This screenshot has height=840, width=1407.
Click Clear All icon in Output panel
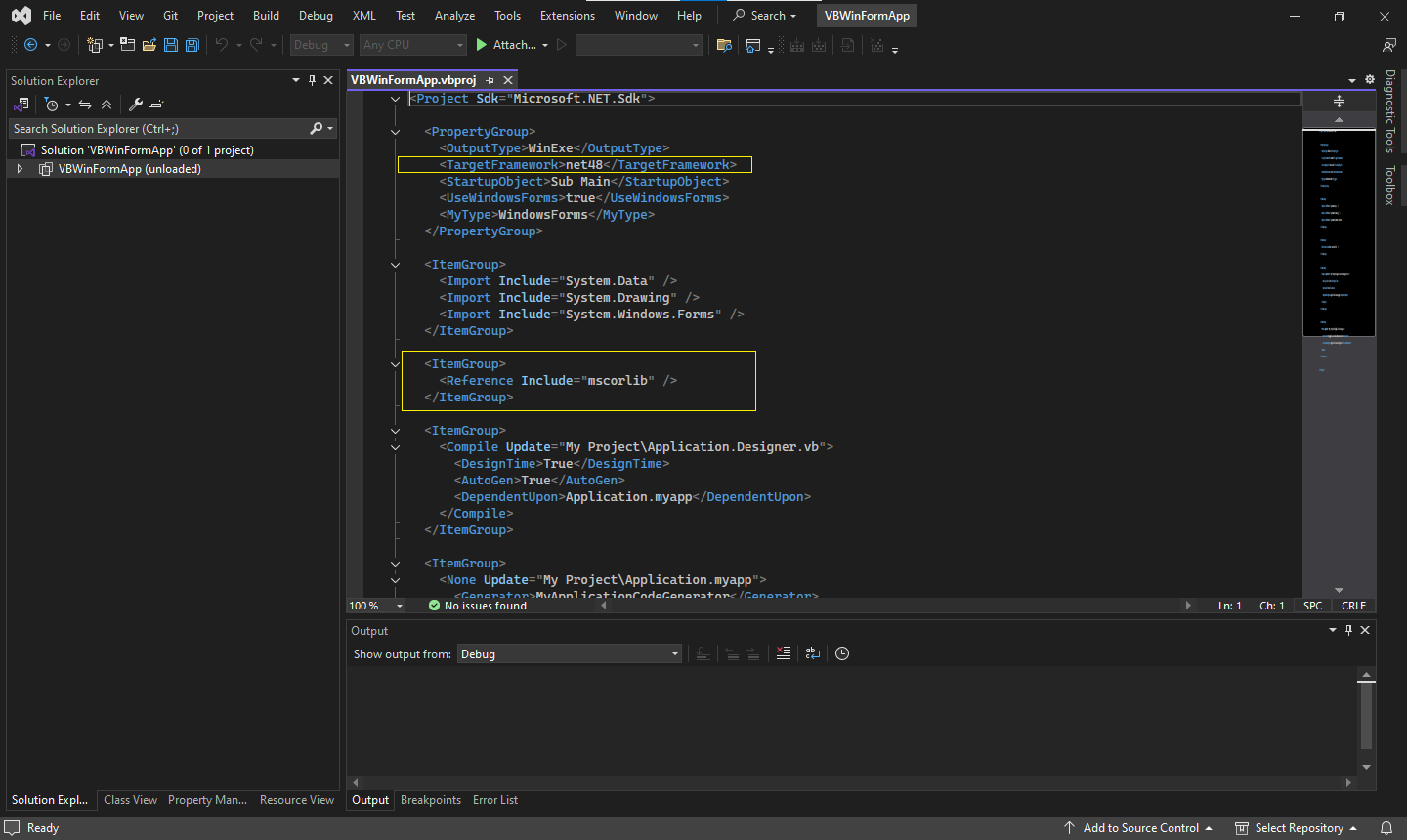(x=784, y=653)
